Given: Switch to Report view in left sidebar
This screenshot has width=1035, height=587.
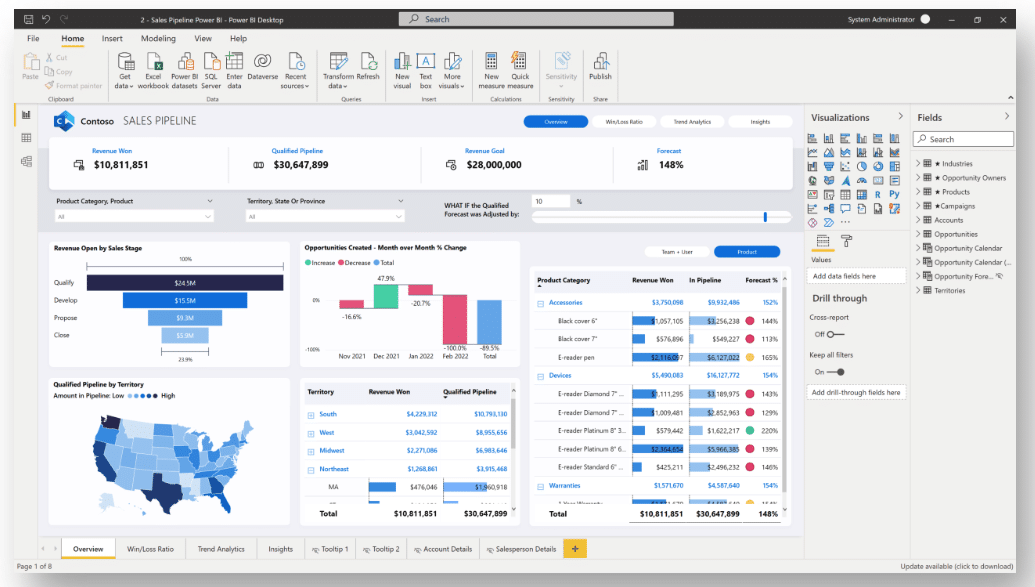Looking at the screenshot, I should click(x=26, y=115).
